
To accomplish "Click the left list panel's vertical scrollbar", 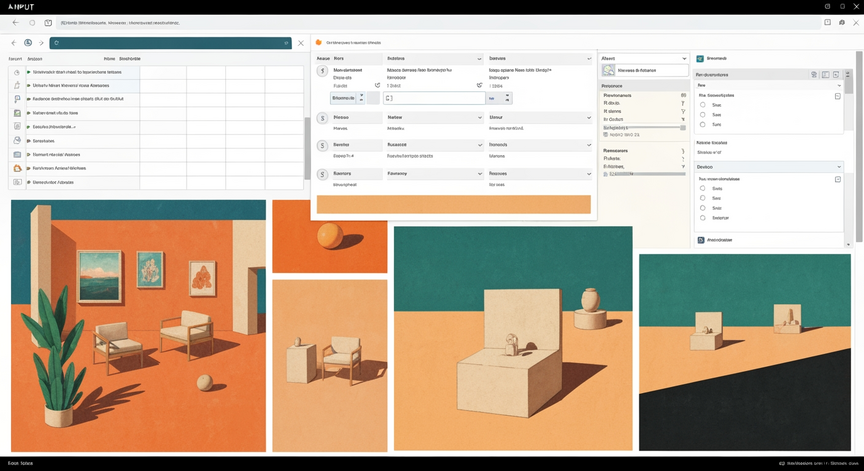I will click(307, 148).
